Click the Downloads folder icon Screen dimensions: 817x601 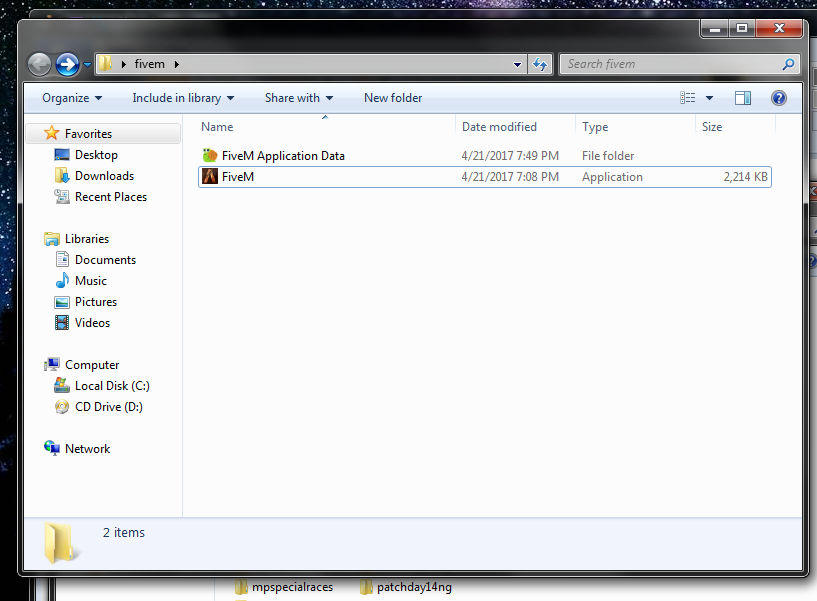click(x=62, y=176)
